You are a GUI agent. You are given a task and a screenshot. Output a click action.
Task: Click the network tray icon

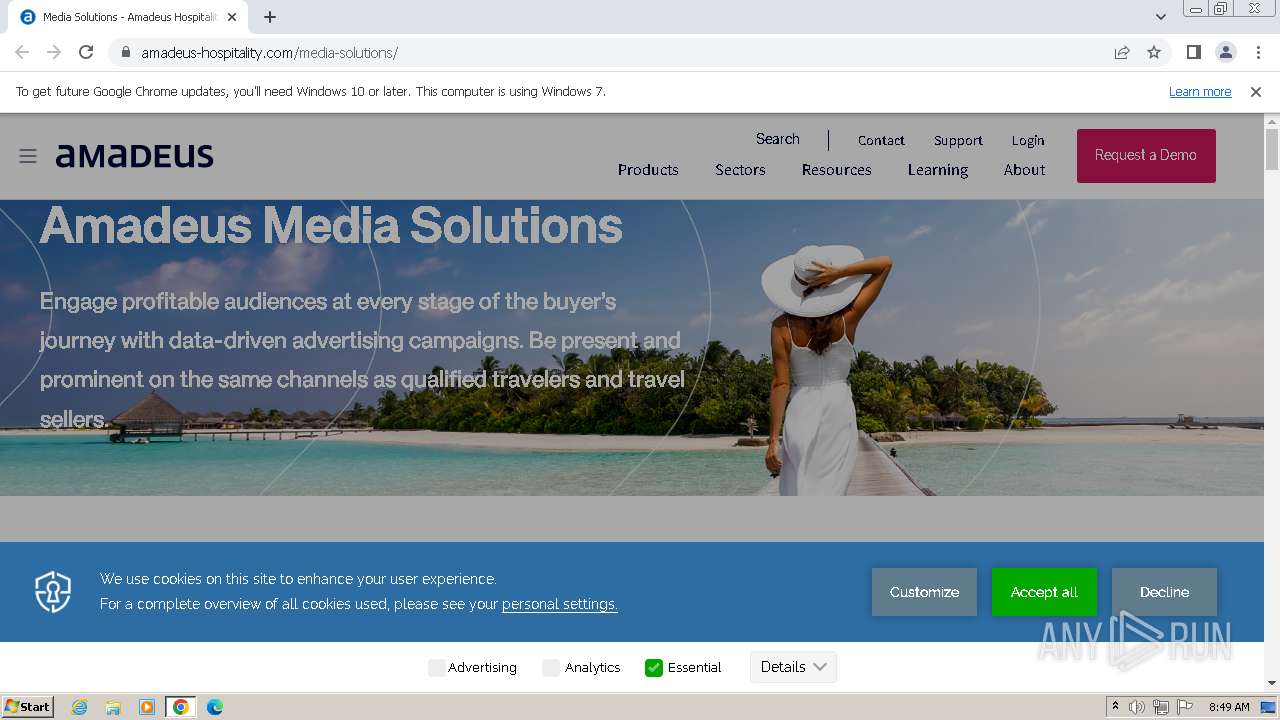click(x=1161, y=707)
